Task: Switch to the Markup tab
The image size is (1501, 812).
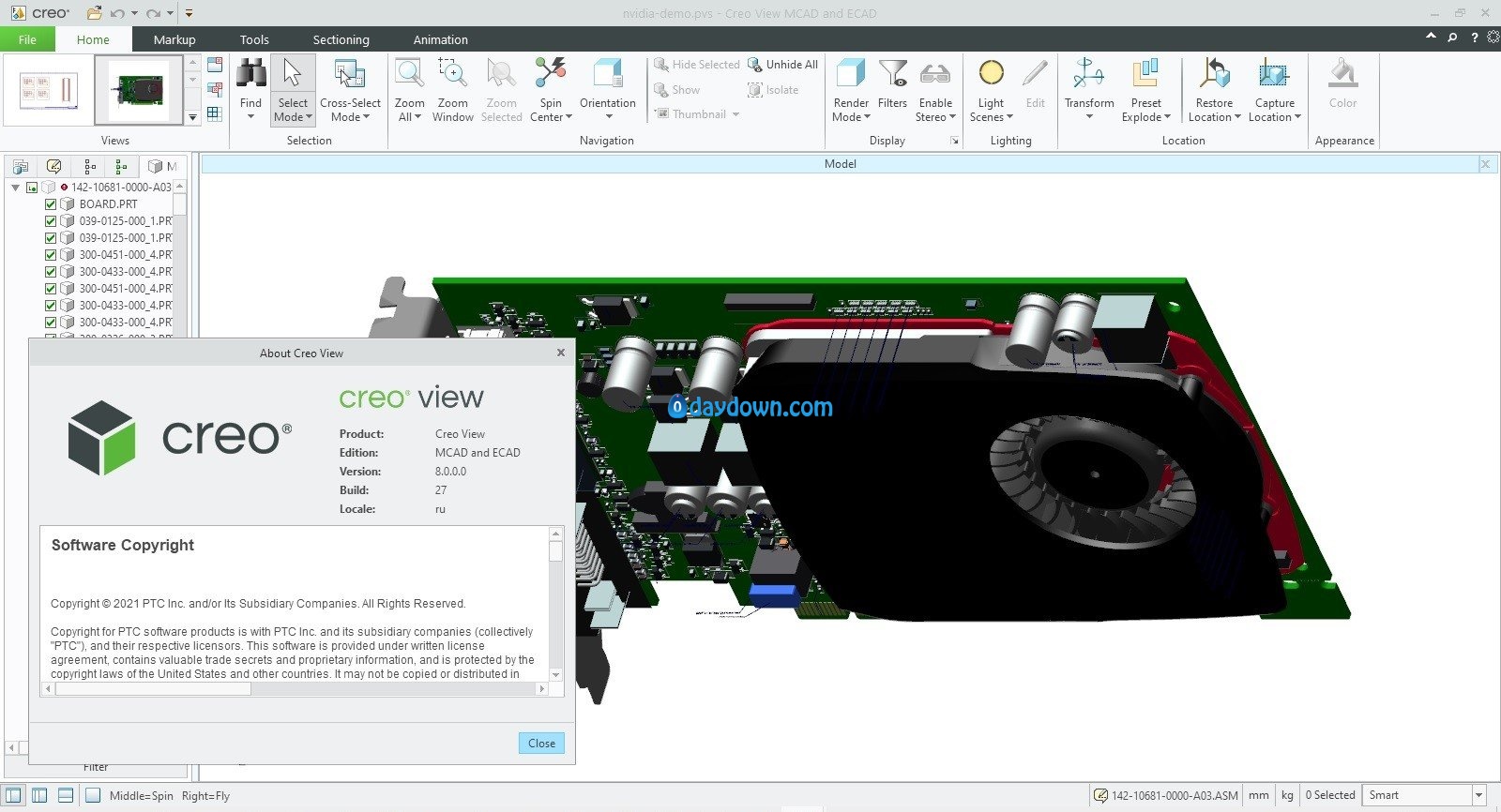Action: tap(174, 39)
